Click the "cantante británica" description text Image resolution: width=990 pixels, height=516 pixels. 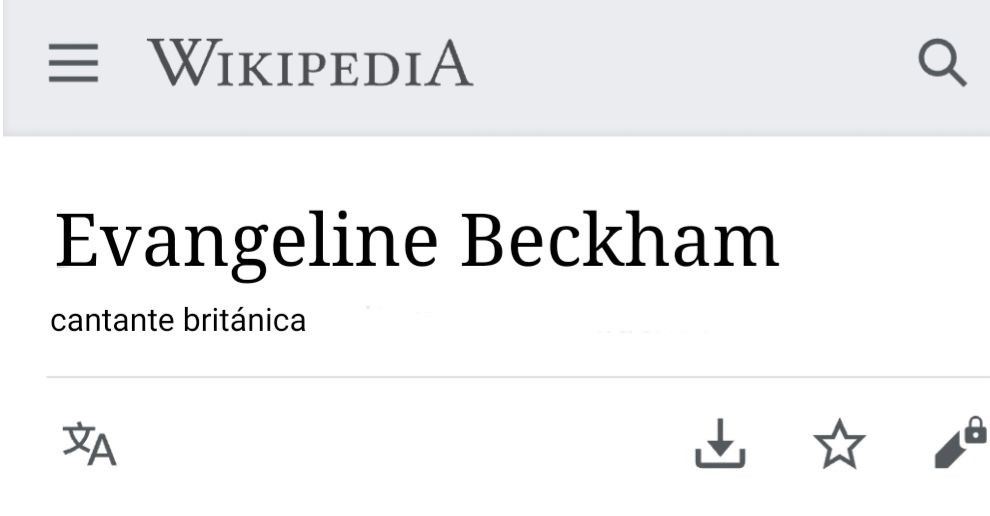(178, 320)
